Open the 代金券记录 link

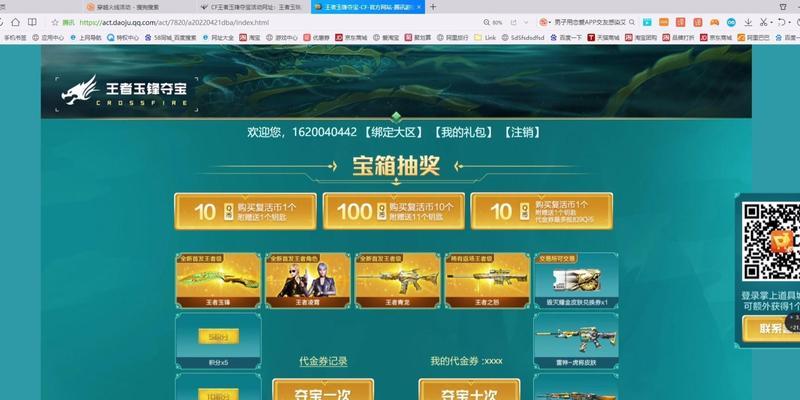tap(323, 361)
